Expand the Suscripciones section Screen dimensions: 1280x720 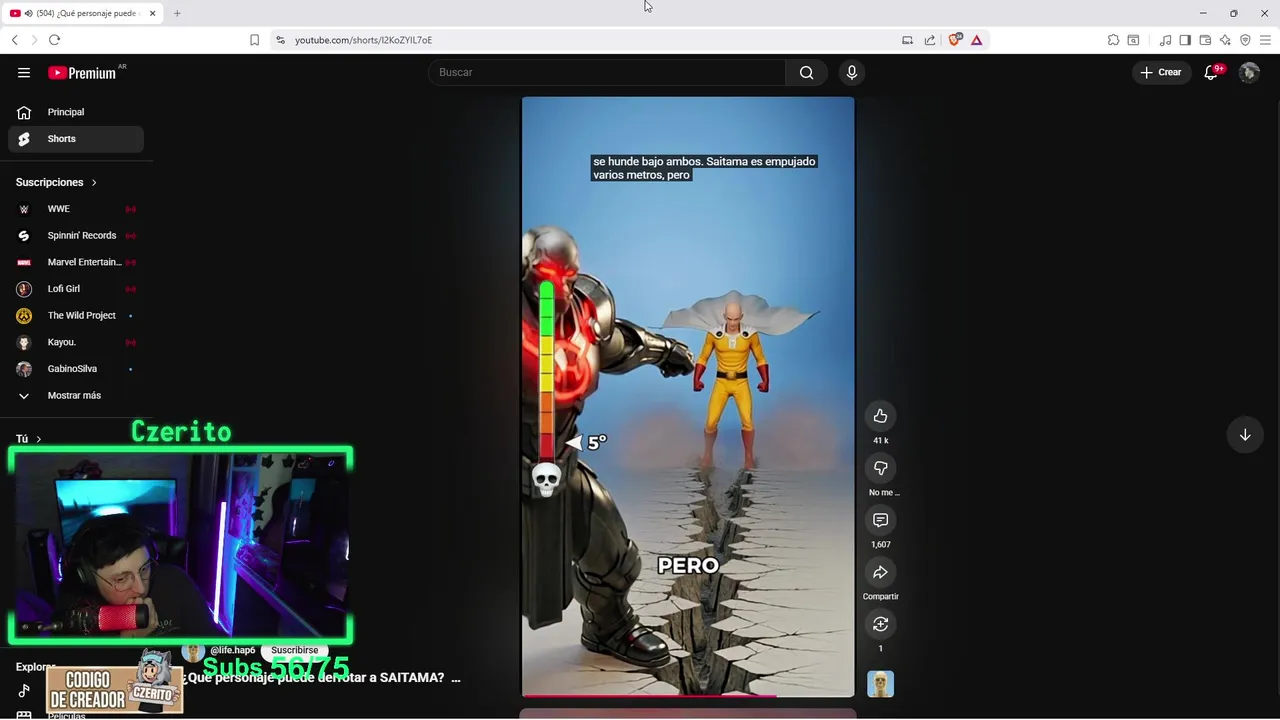(56, 182)
